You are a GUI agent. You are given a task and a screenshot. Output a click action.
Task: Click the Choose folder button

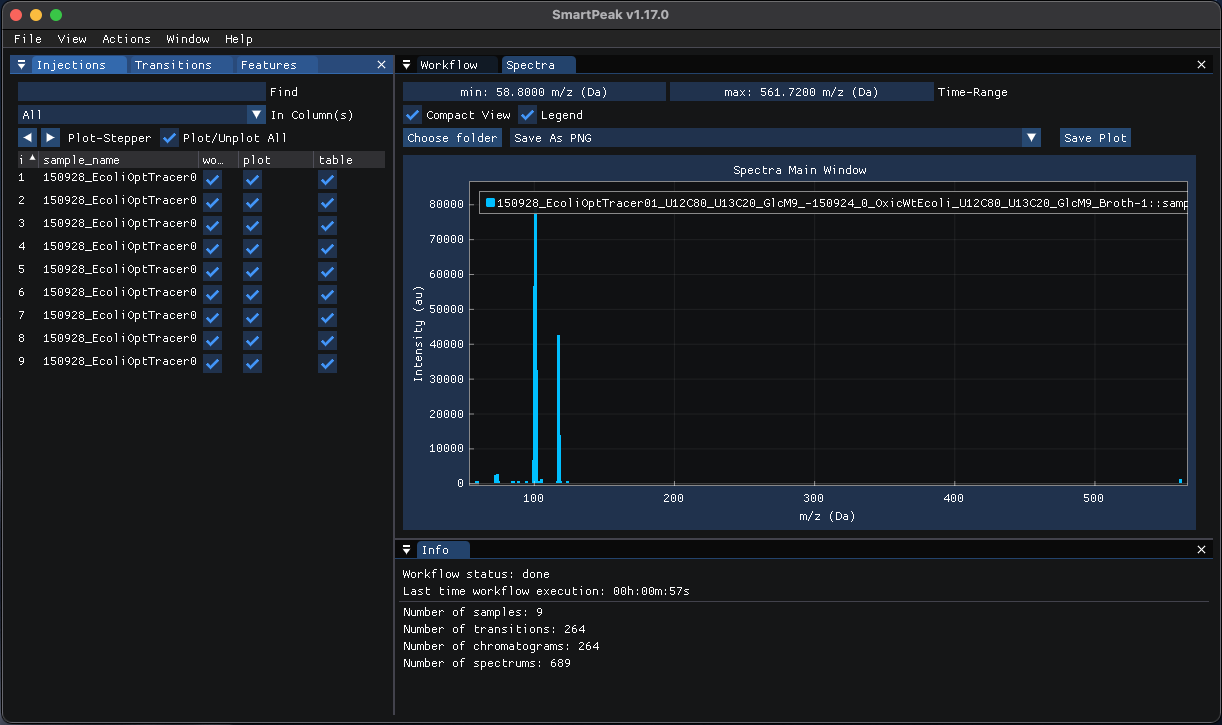[452, 138]
